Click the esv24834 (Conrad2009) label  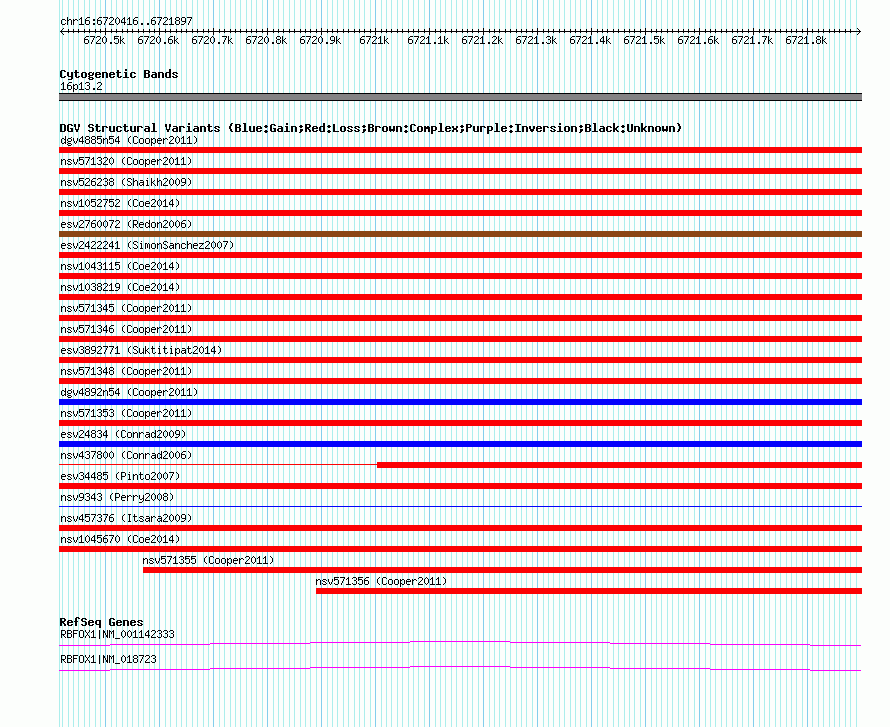pyautogui.click(x=123, y=434)
